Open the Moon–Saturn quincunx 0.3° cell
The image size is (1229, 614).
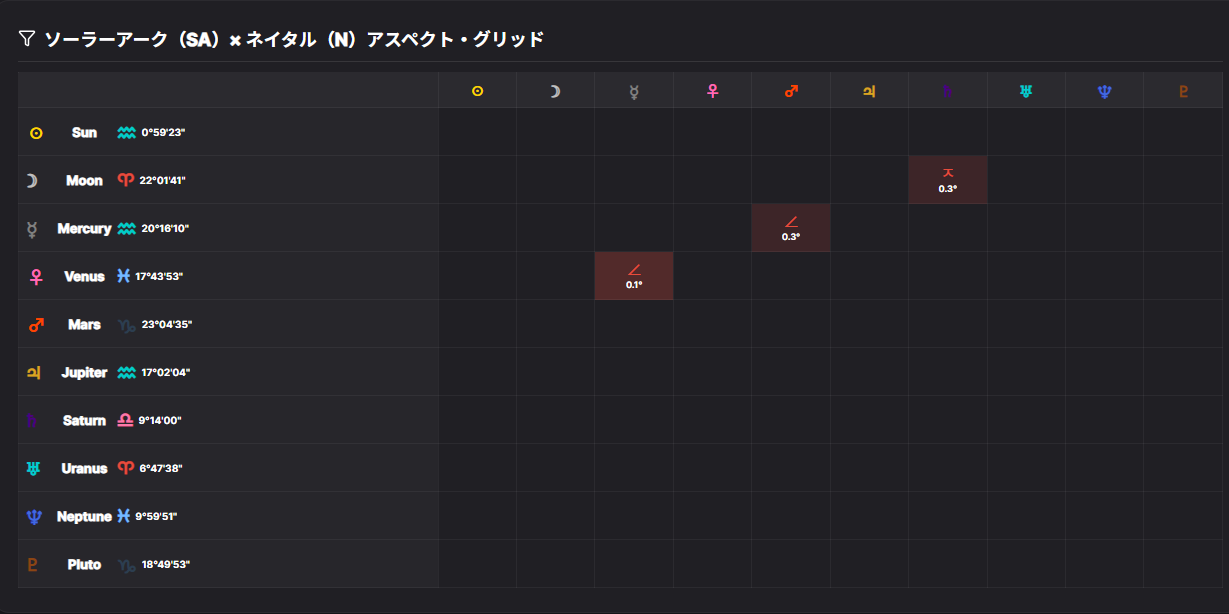(948, 180)
